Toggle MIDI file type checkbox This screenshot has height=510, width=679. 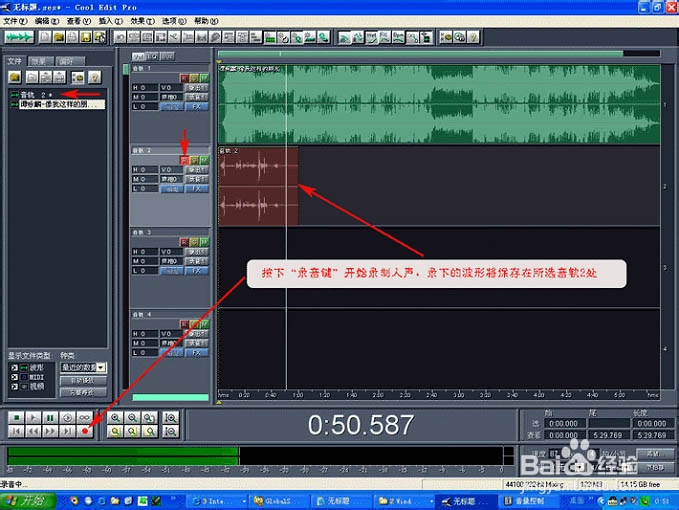point(15,377)
